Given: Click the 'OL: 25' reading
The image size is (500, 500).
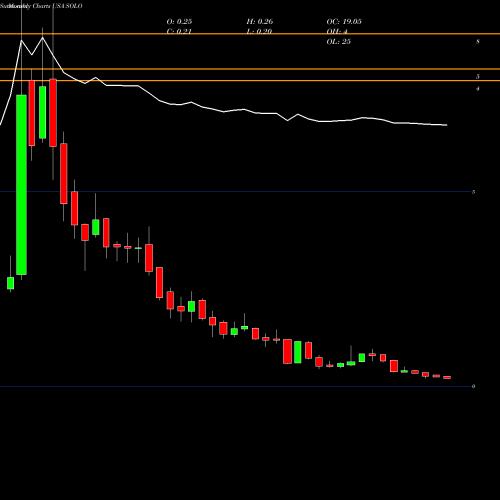Looking at the screenshot, I should (x=339, y=41).
